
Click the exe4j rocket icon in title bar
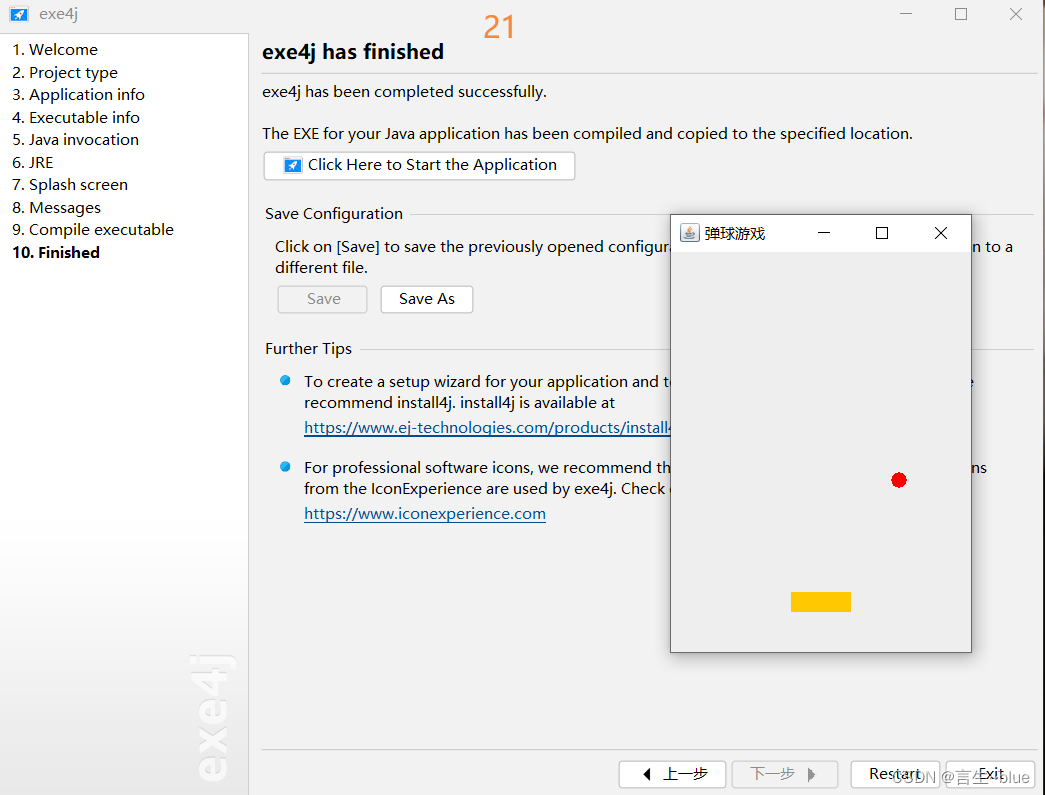[x=19, y=14]
